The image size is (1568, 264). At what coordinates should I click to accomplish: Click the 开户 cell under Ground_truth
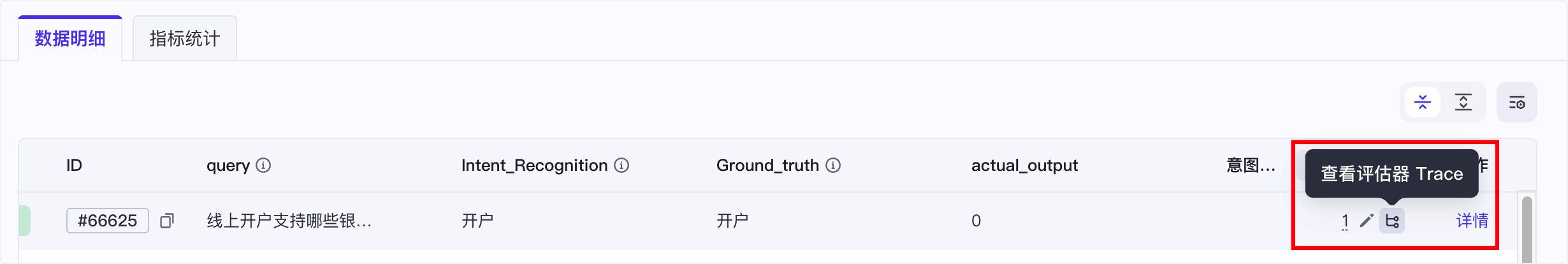point(732,221)
